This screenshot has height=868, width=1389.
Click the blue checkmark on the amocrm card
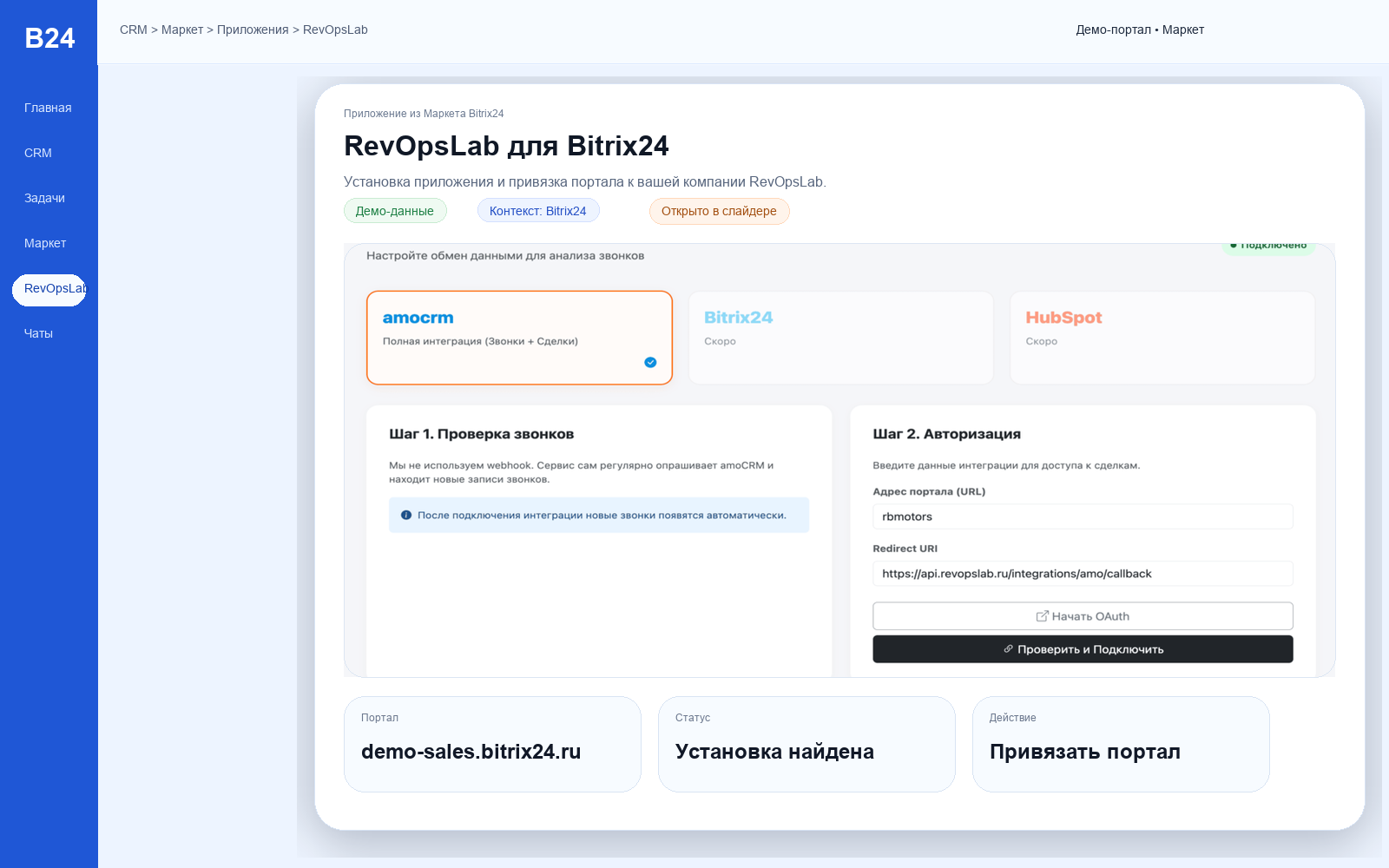[x=650, y=362]
